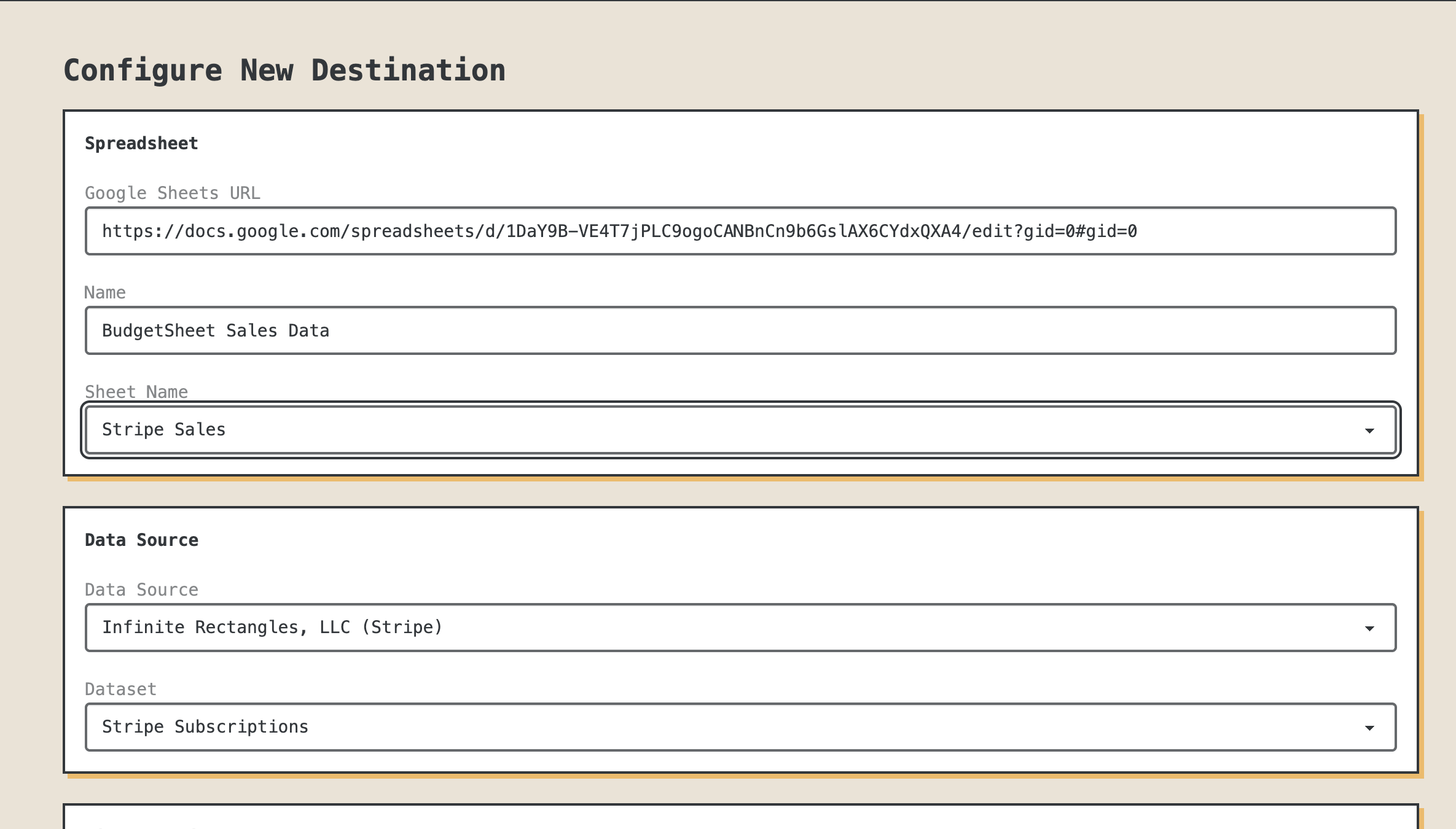
Task: Click the Sheet Name label
Action: pos(136,391)
